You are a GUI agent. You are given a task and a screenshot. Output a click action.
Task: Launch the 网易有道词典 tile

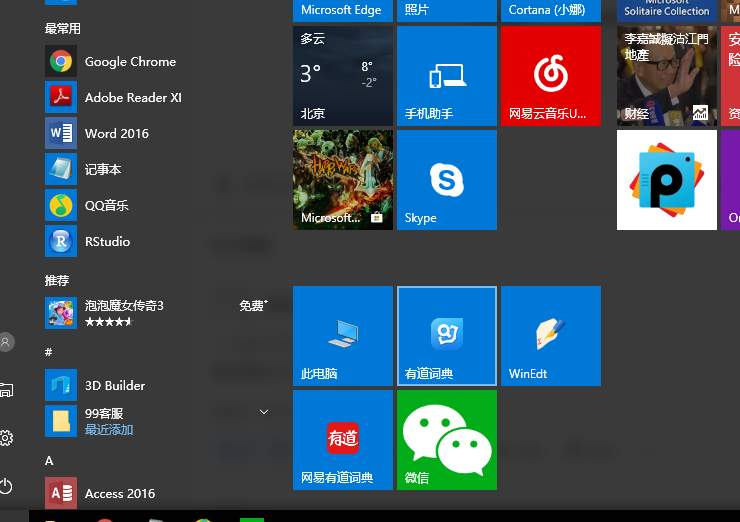(343, 440)
